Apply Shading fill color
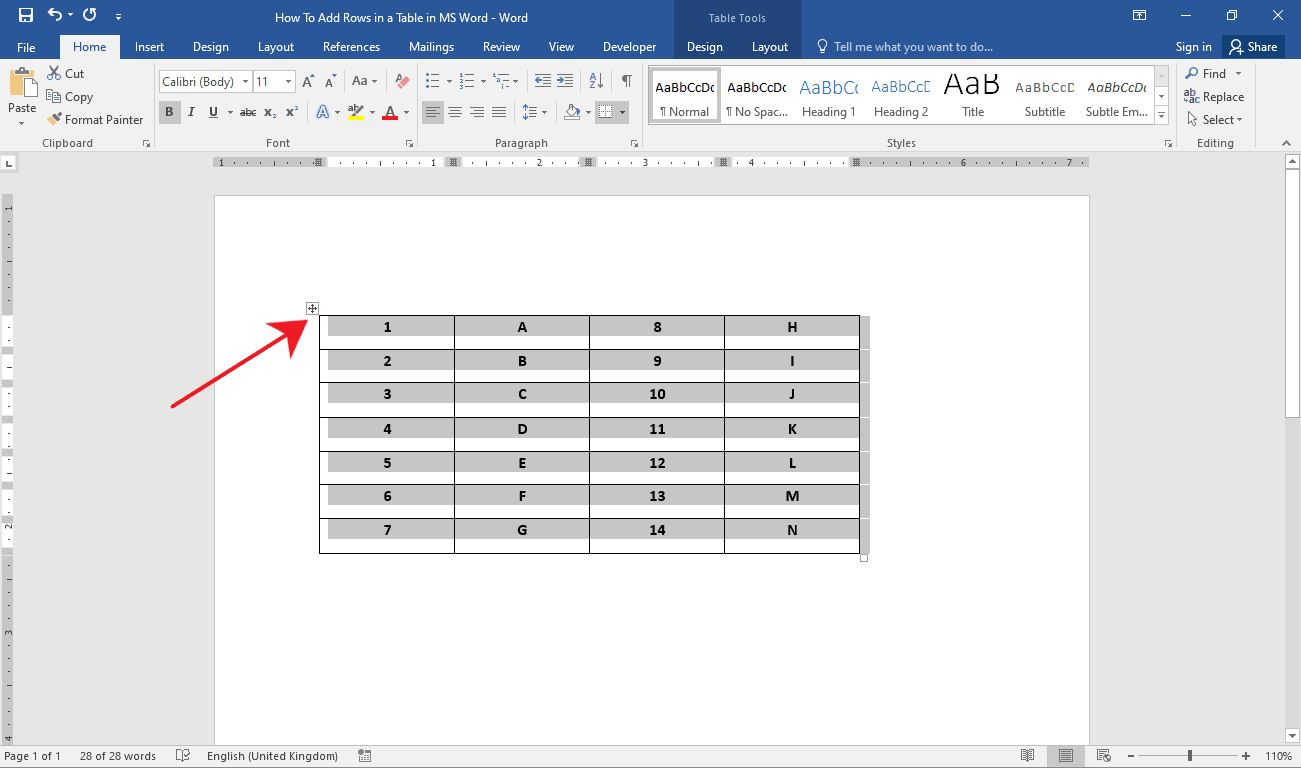The image size is (1301, 768). point(572,112)
